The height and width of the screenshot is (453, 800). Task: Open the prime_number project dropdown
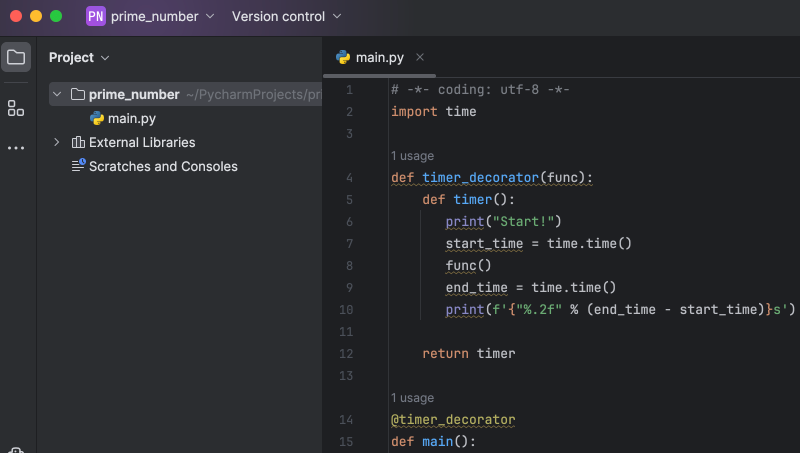[x=162, y=16]
